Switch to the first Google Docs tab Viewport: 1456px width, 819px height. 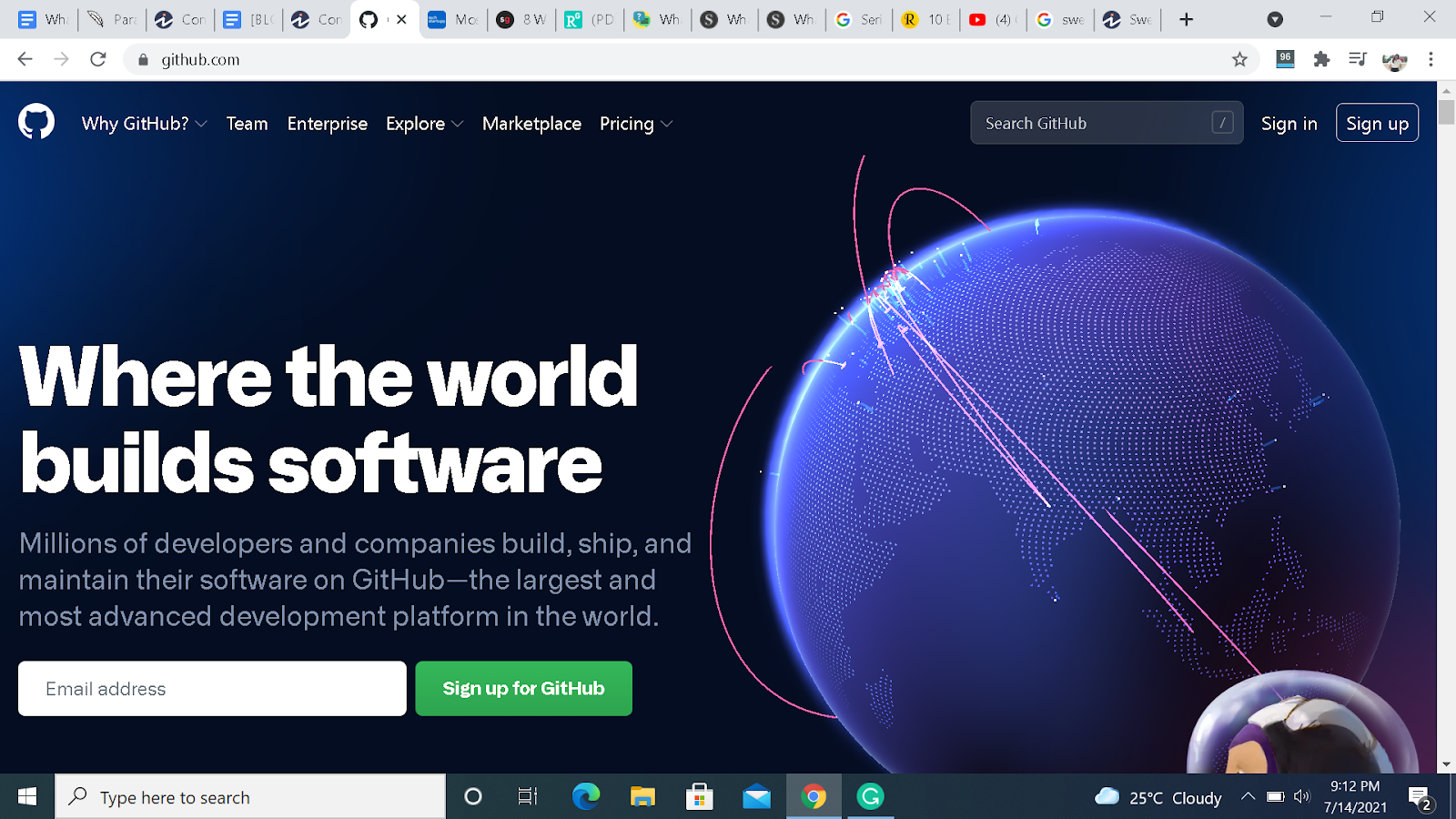43,19
